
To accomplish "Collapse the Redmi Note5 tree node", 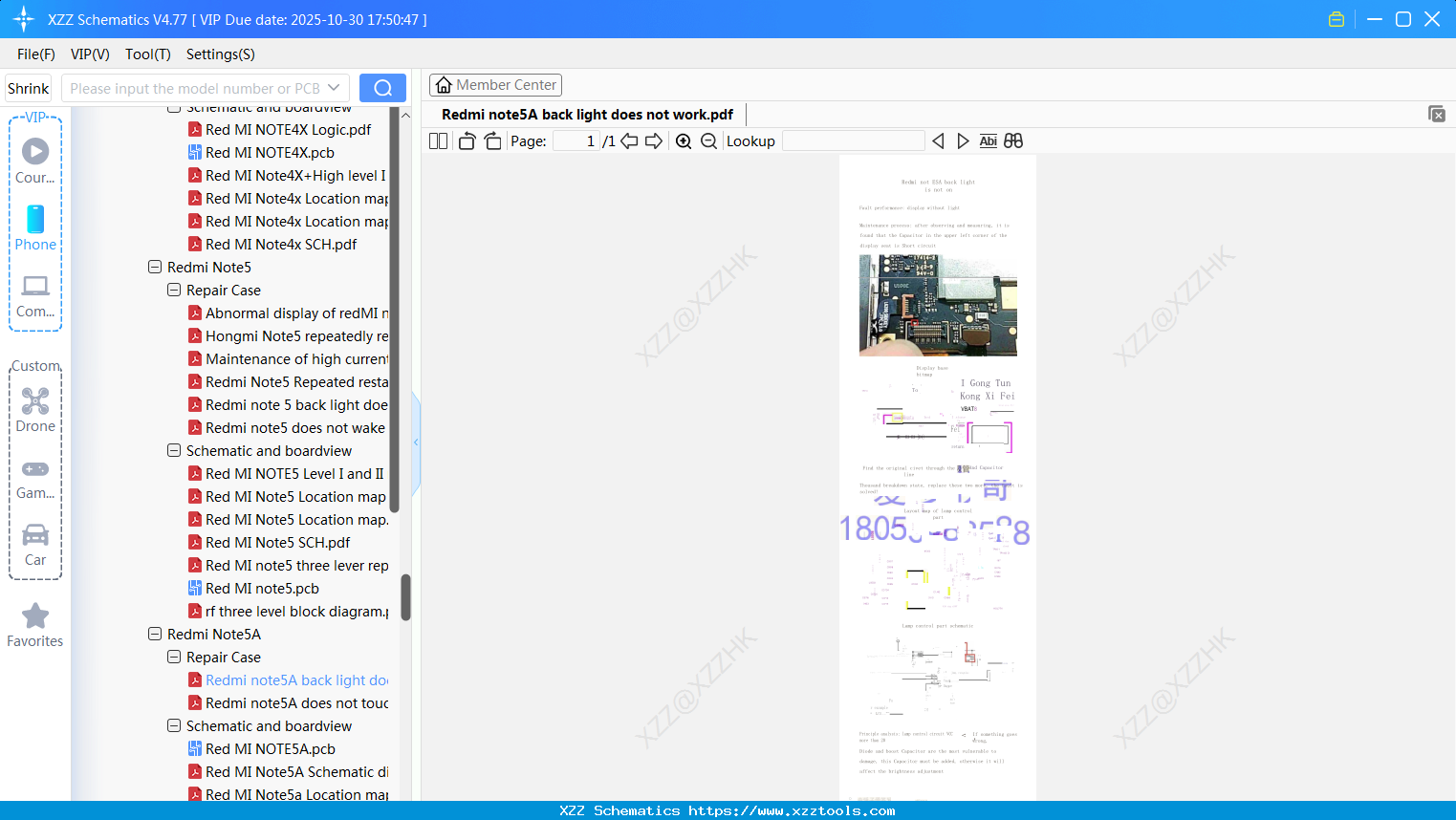I will point(155,268).
